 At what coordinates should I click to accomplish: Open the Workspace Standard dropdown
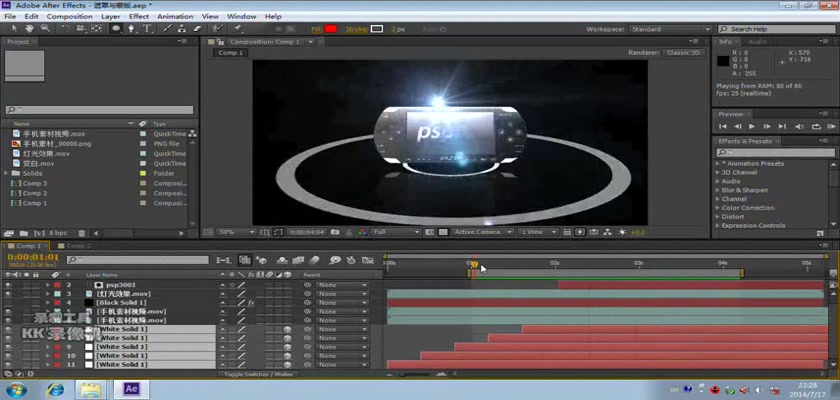point(671,29)
